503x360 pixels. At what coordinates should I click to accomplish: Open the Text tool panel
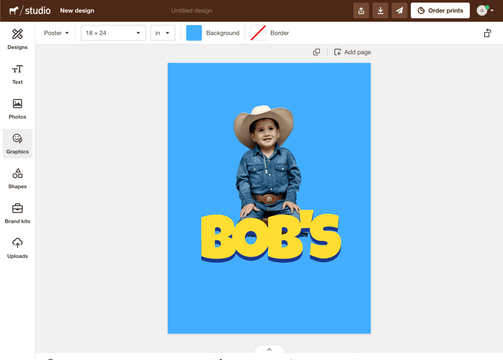pyautogui.click(x=17, y=74)
